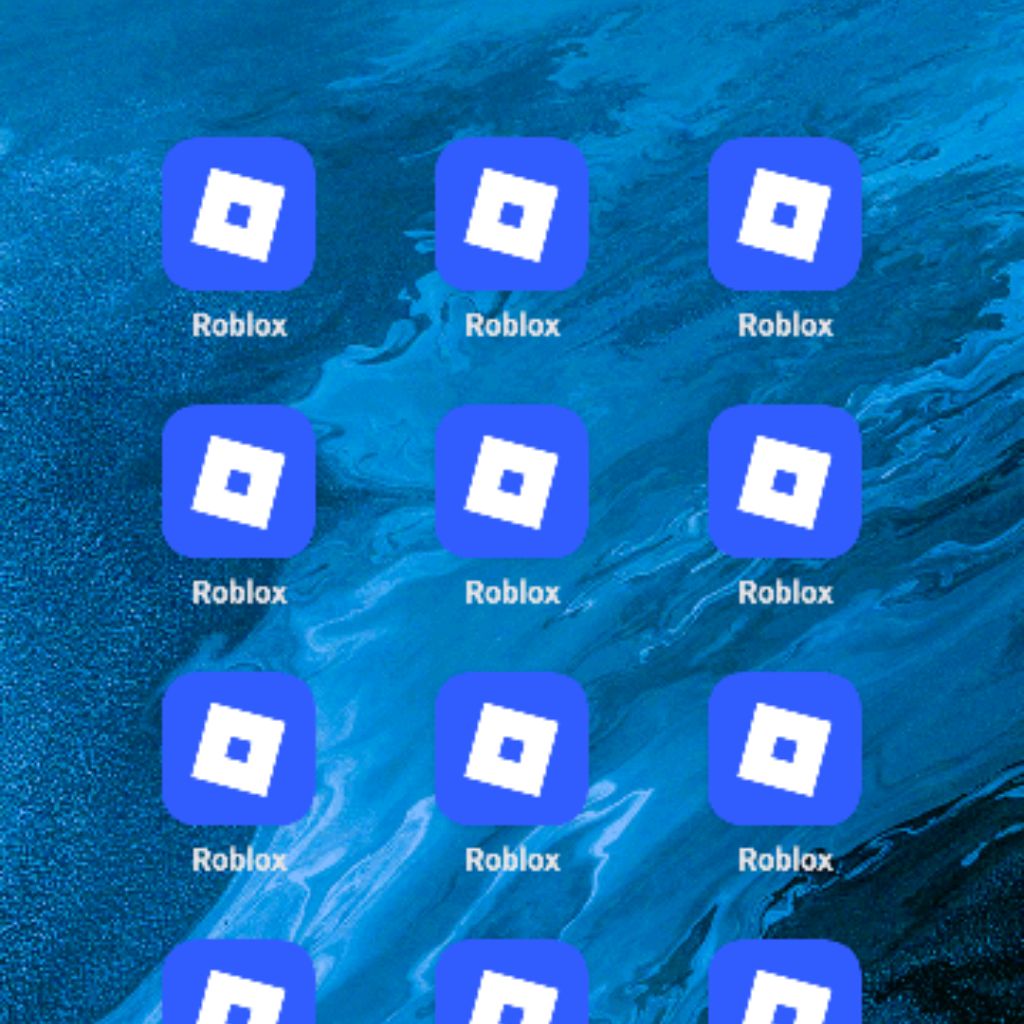
Task: Click the 'Roblox' label in second row, left column
Action: [240, 592]
